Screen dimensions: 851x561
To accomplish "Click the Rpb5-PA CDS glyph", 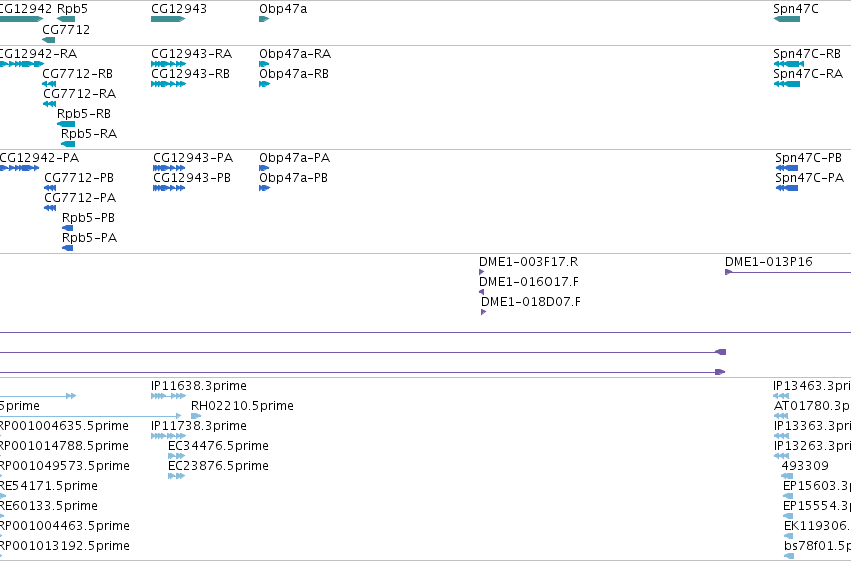I will coord(67,248).
